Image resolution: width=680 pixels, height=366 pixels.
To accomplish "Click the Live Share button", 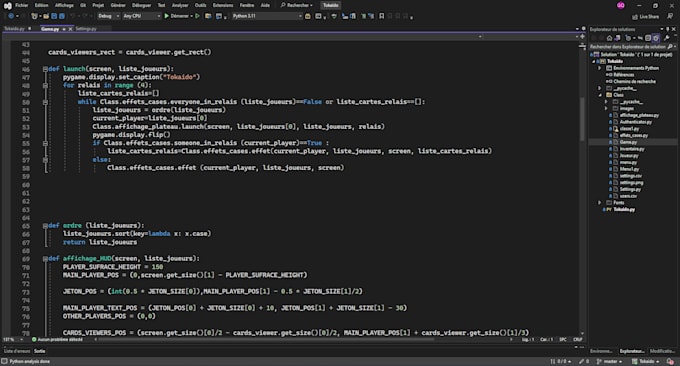I will 645,16.
